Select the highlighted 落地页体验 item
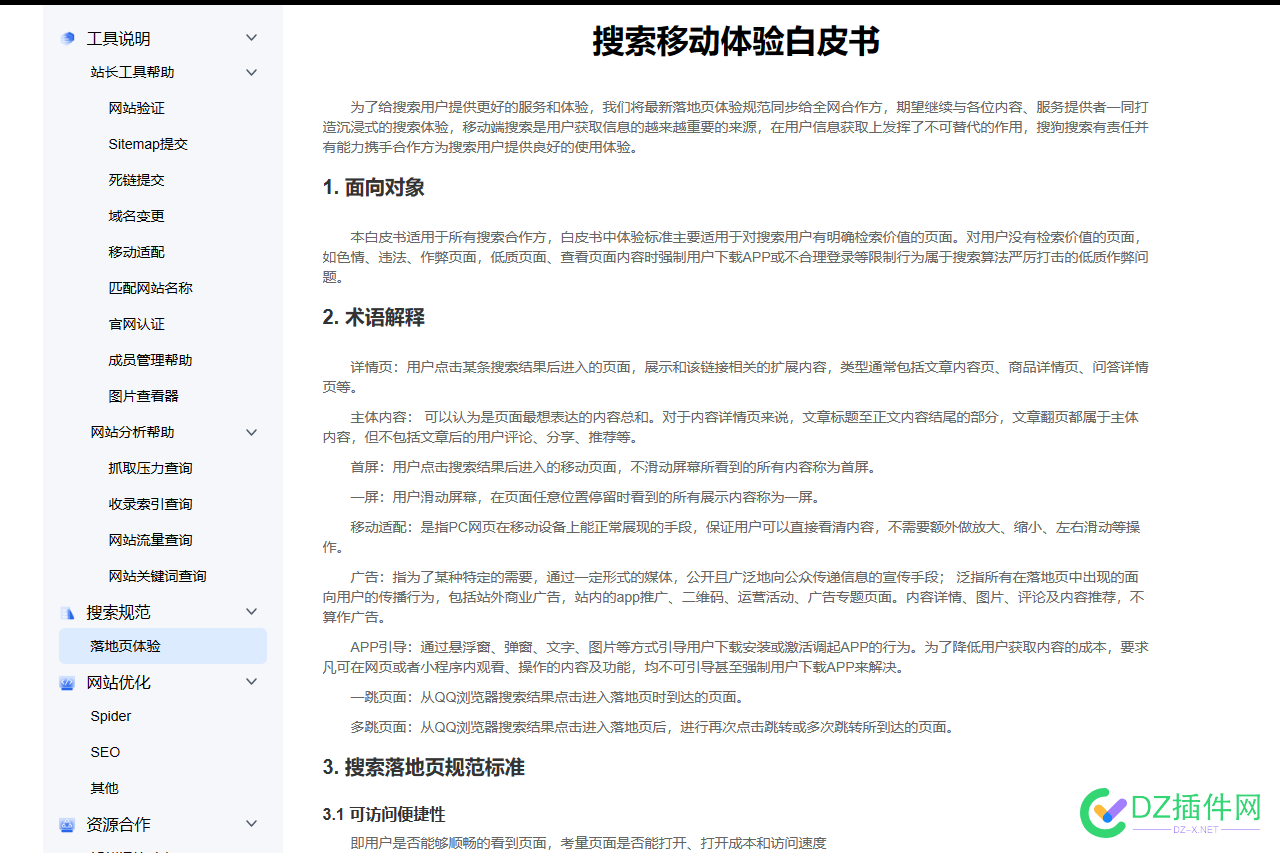Screen dimensions: 1280x853 pos(163,646)
